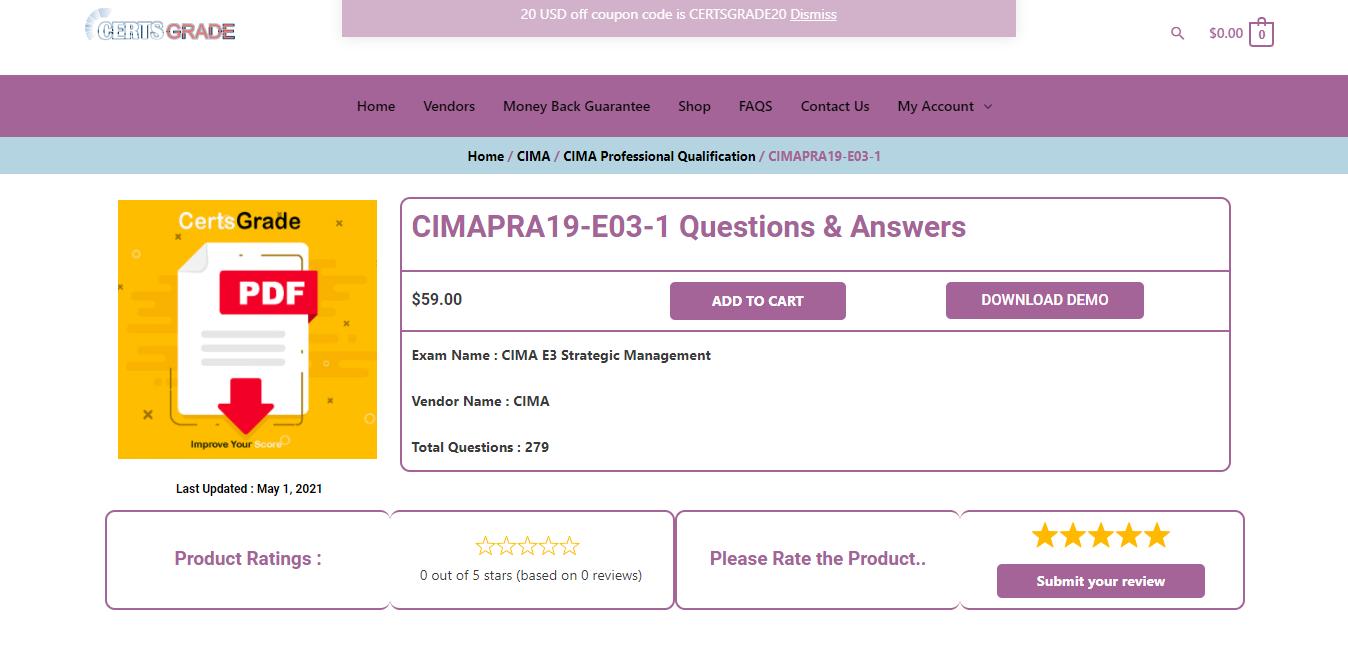Add the product to cart
1348x670 pixels.
click(x=757, y=301)
